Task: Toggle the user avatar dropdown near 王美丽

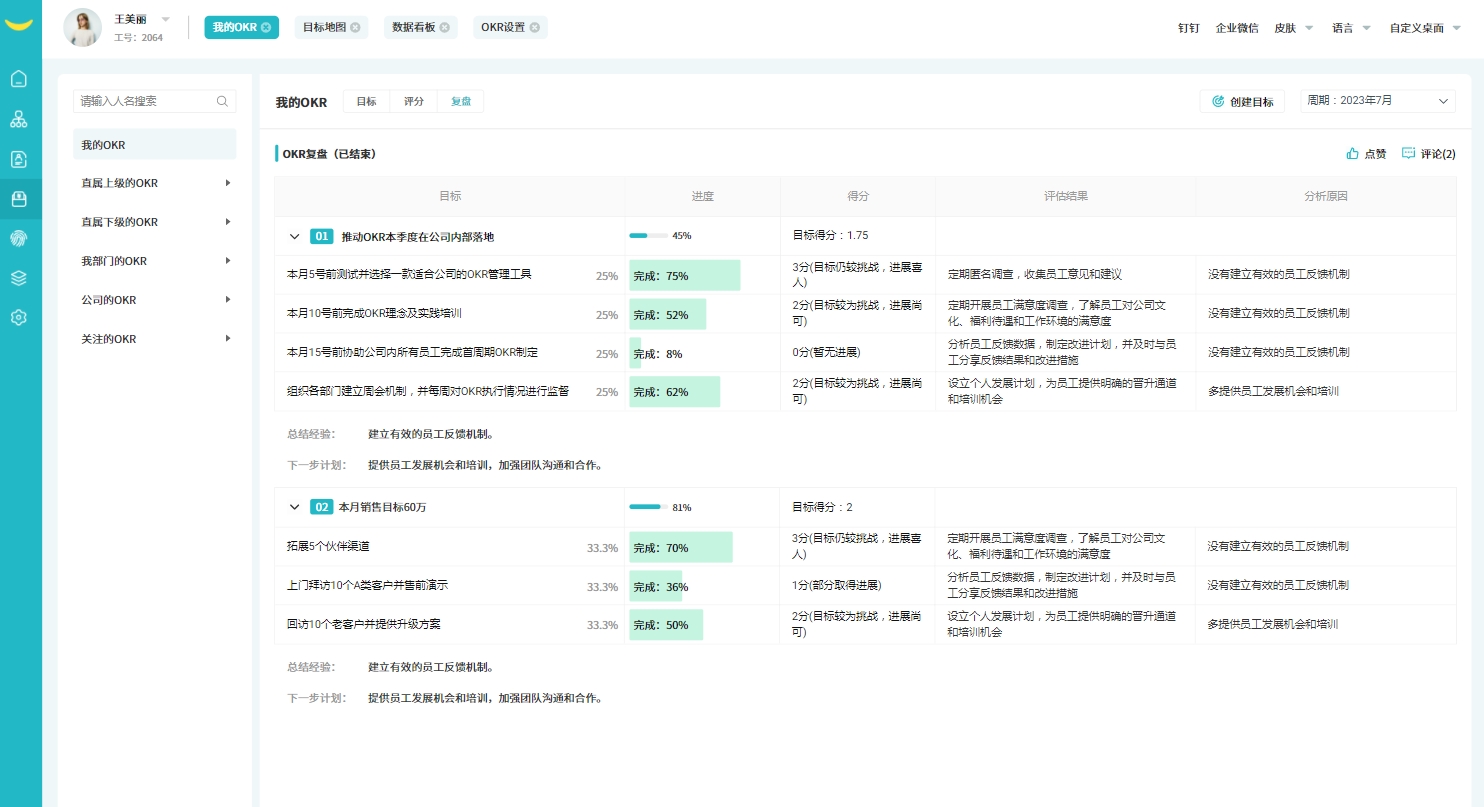Action: click(165, 18)
